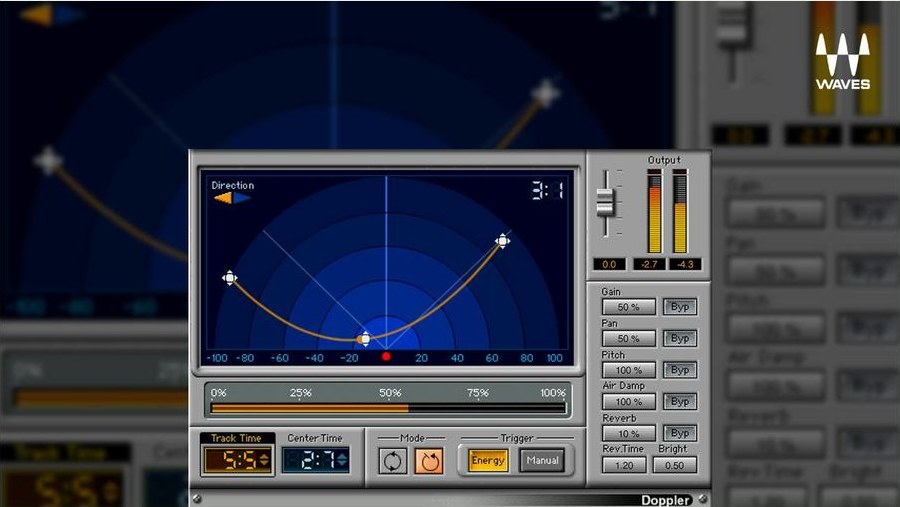Click the Center Time 2:7 display
The width and height of the screenshot is (900, 507).
315,460
